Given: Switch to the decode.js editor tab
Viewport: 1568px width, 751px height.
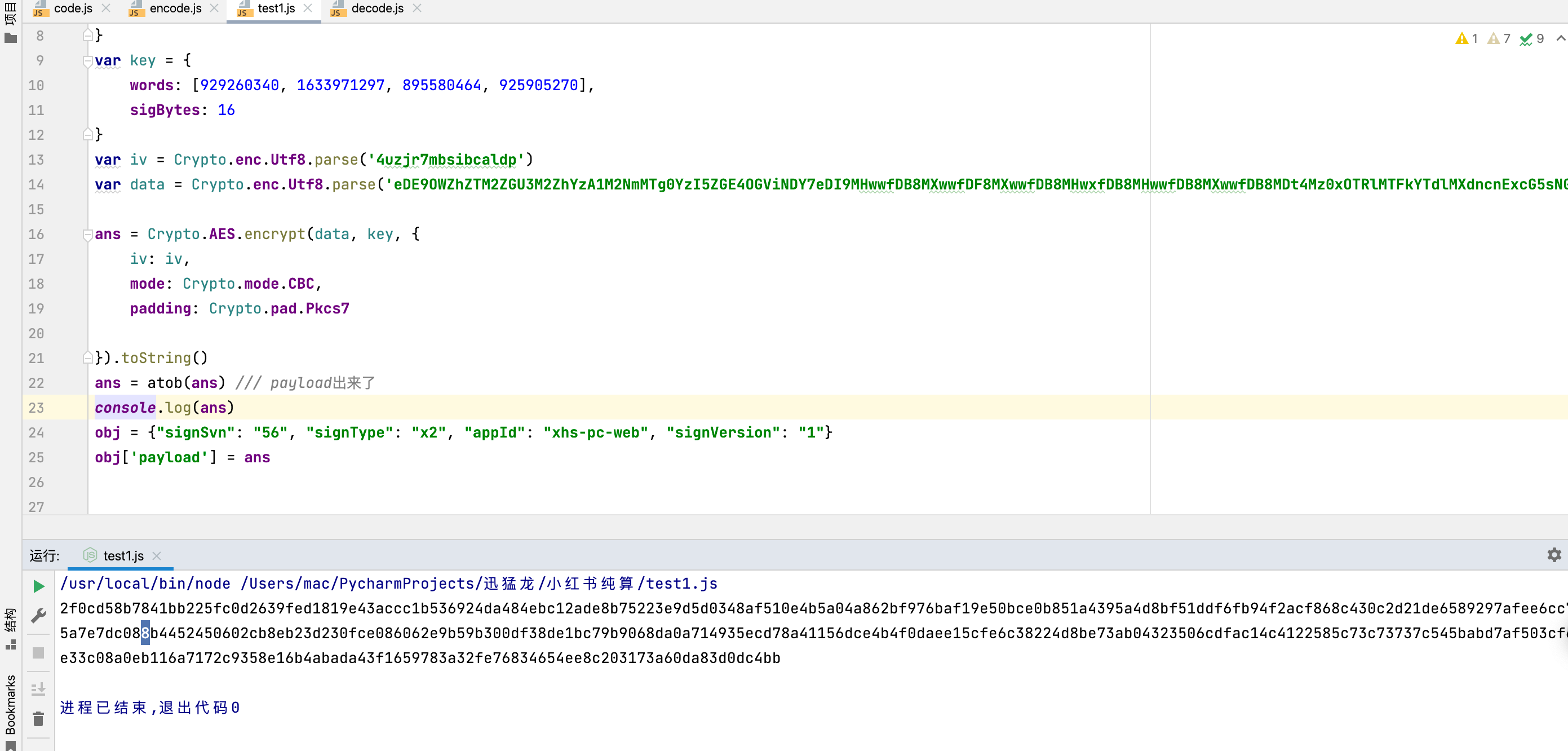Looking at the screenshot, I should coord(377,8).
